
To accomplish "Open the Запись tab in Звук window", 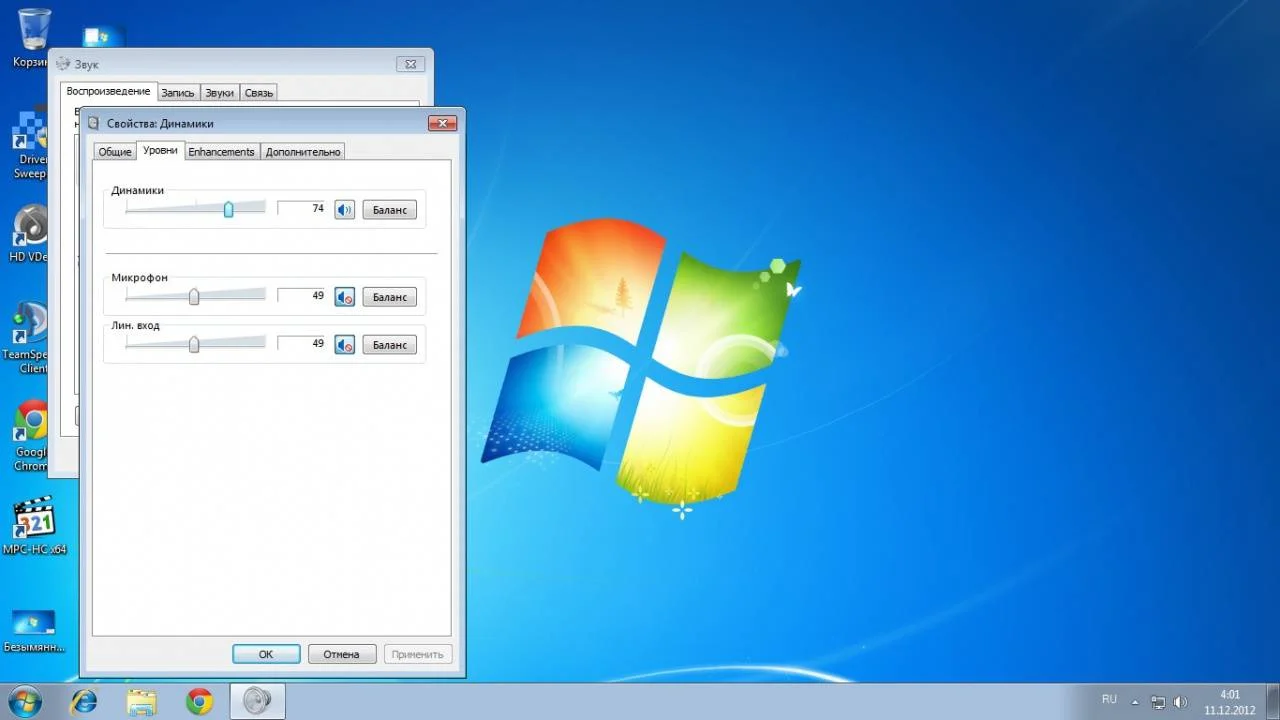I will point(178,93).
